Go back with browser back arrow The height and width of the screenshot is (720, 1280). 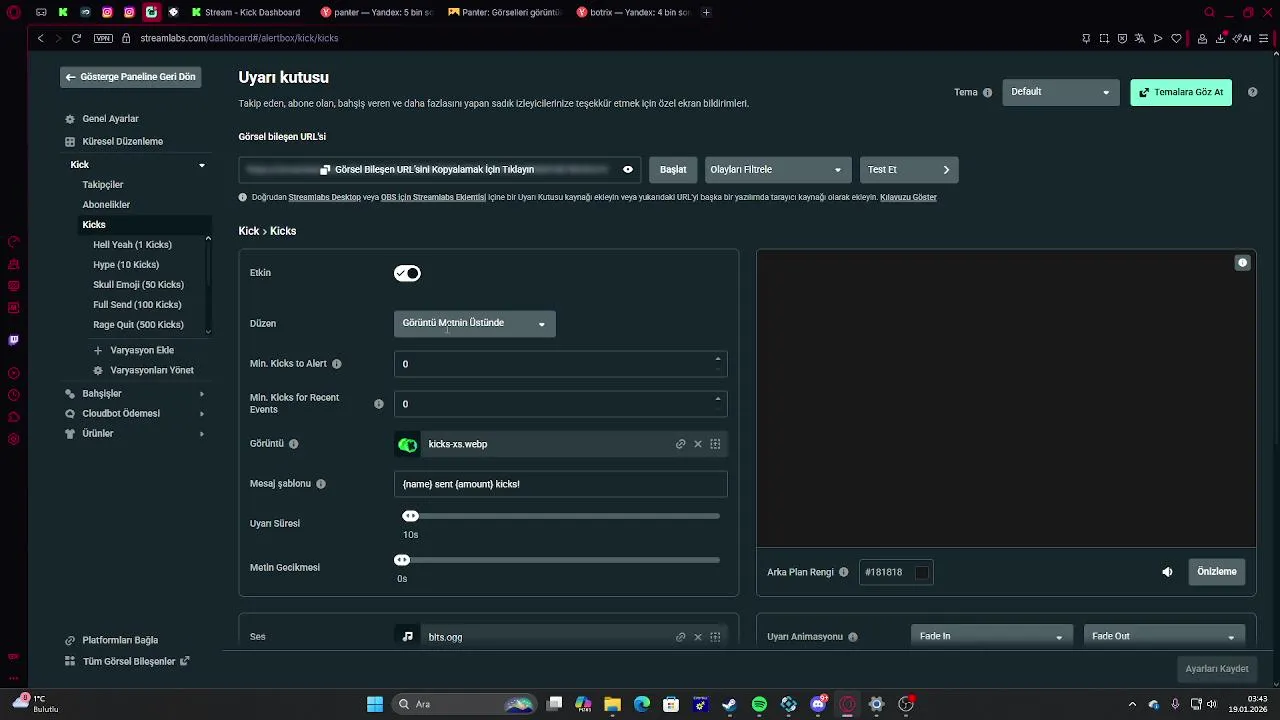[x=40, y=38]
